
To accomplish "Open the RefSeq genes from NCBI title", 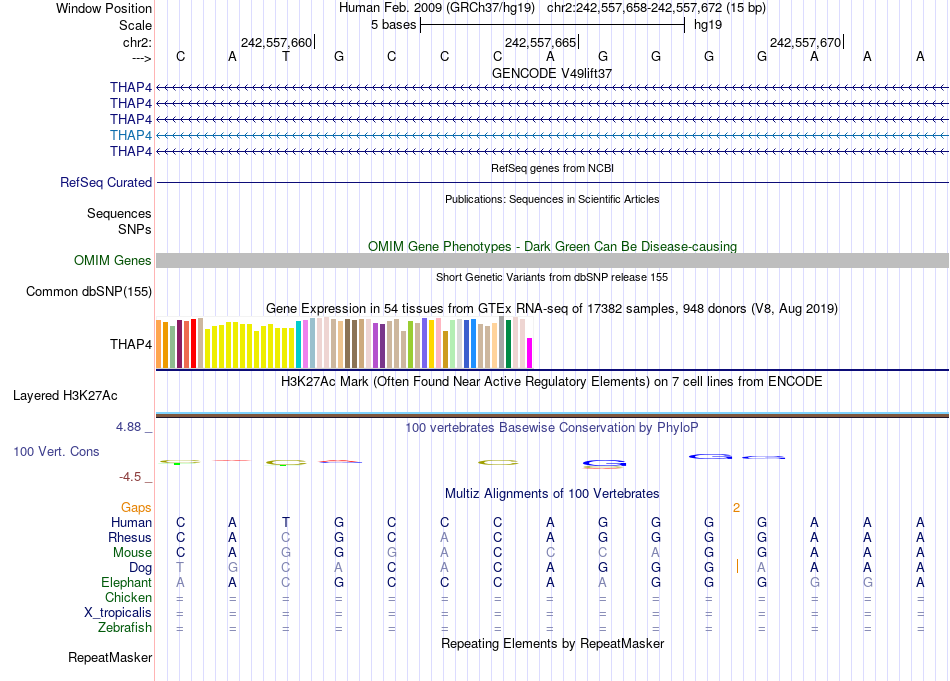I will pyautogui.click(x=552, y=168).
